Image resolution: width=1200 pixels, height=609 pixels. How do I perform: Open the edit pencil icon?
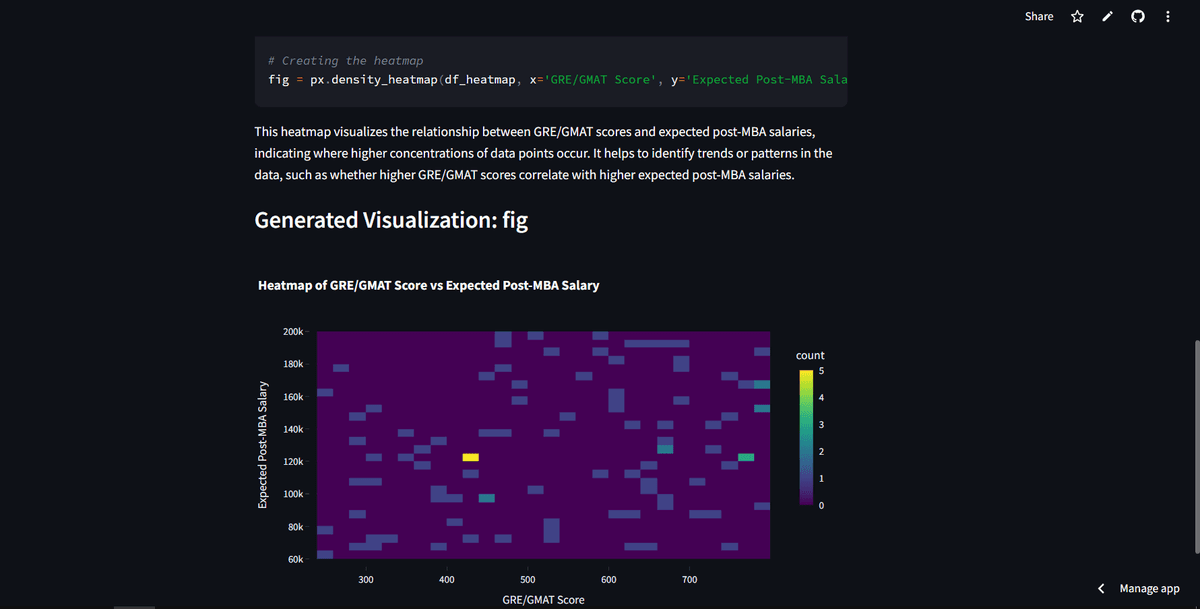[x=1107, y=17]
